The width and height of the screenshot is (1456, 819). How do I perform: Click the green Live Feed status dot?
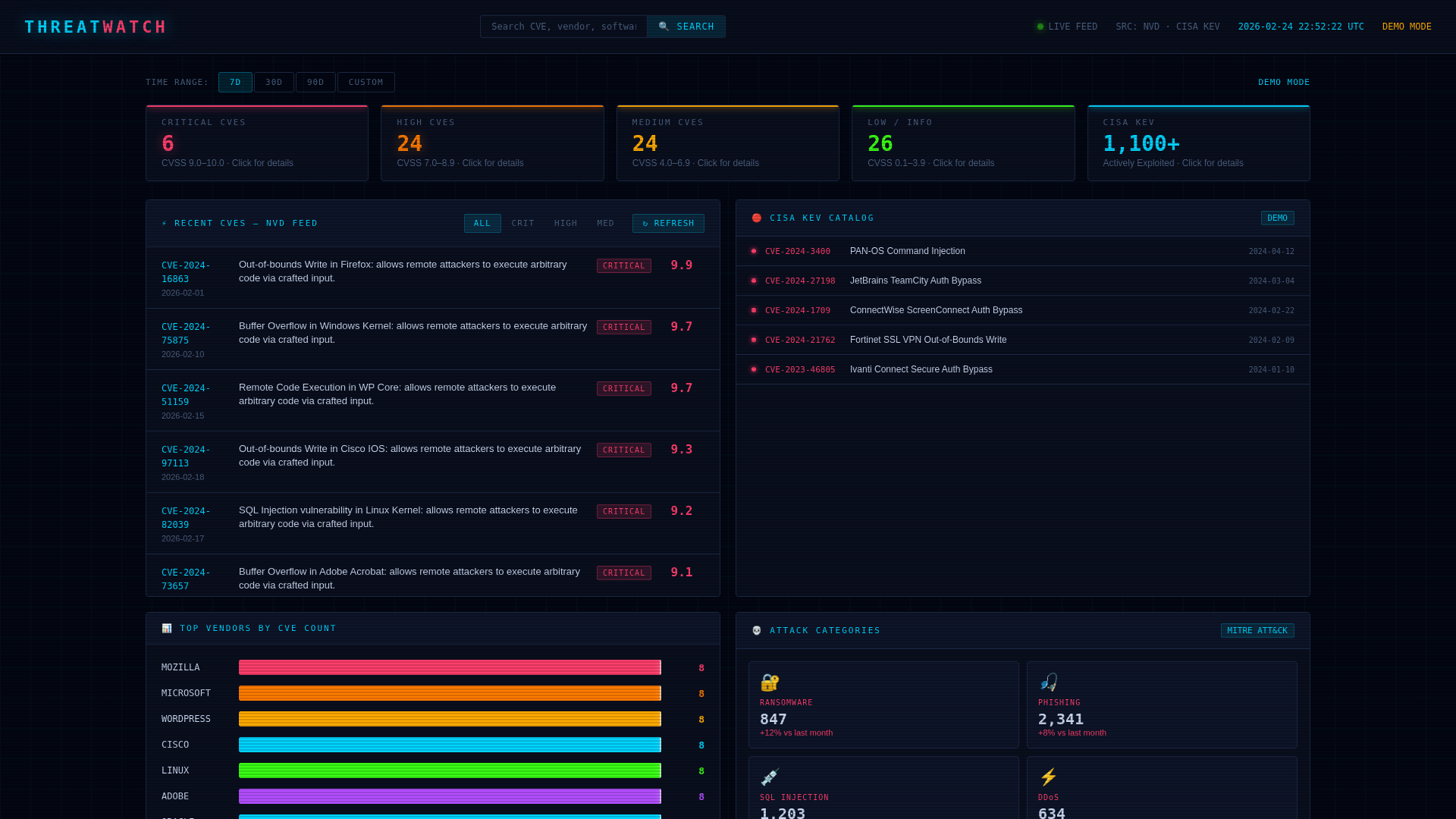click(1040, 27)
